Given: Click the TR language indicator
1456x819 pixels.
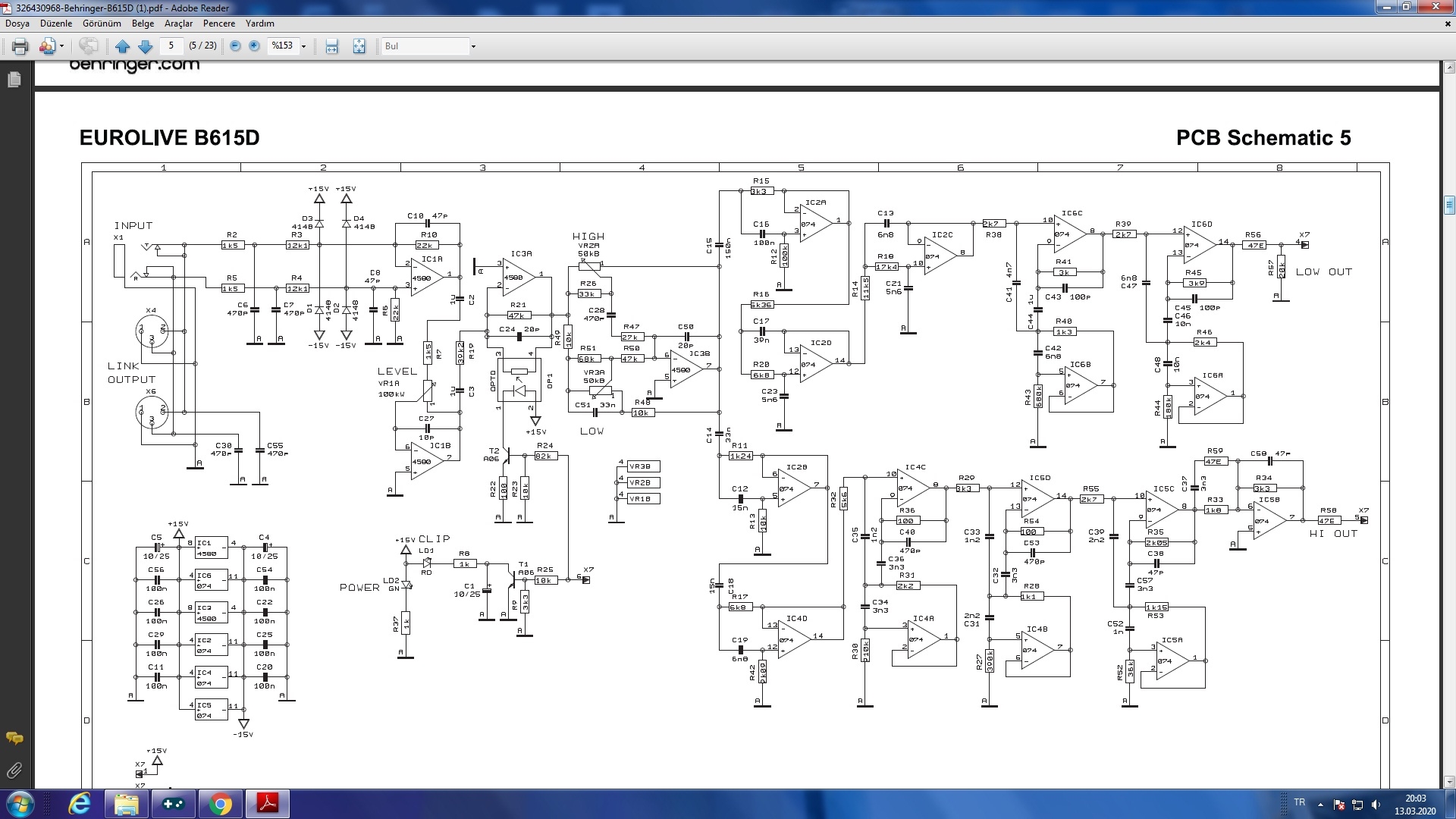Looking at the screenshot, I should [x=1299, y=802].
